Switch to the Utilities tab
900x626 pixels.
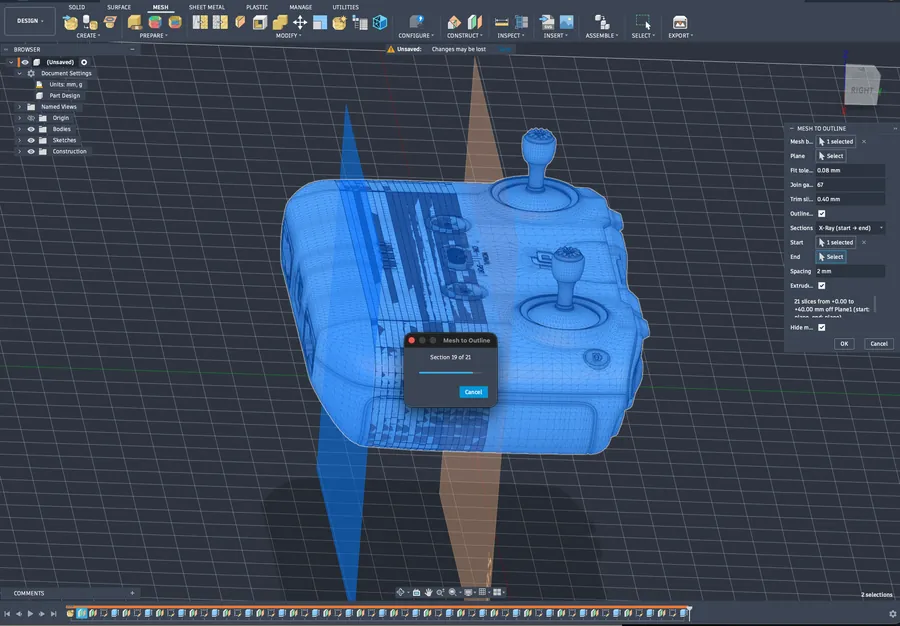pyautogui.click(x=345, y=7)
